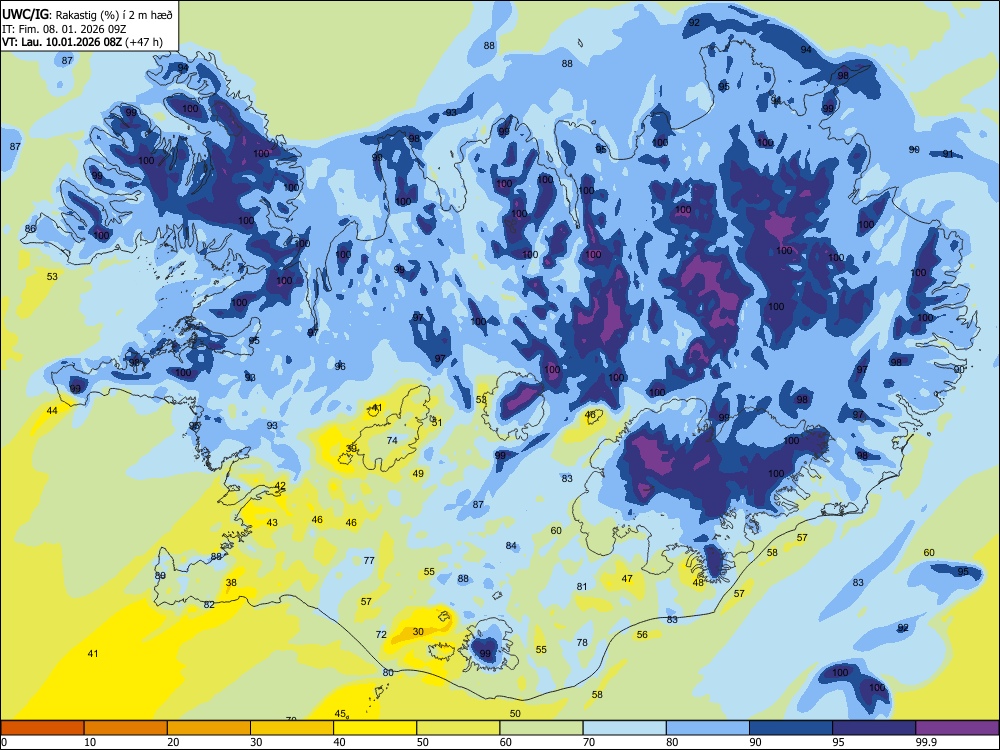
Task: Click the 40–50 % bright yellow legend swatch
Action: (375, 728)
